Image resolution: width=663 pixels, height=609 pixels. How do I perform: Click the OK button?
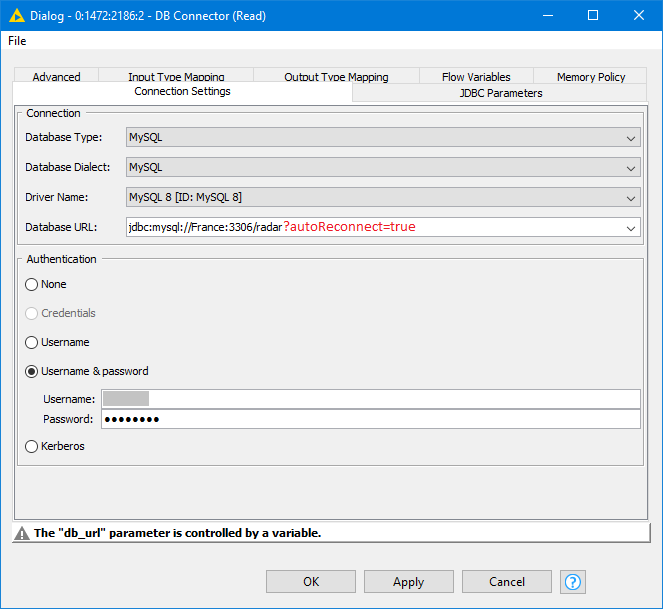pos(310,582)
